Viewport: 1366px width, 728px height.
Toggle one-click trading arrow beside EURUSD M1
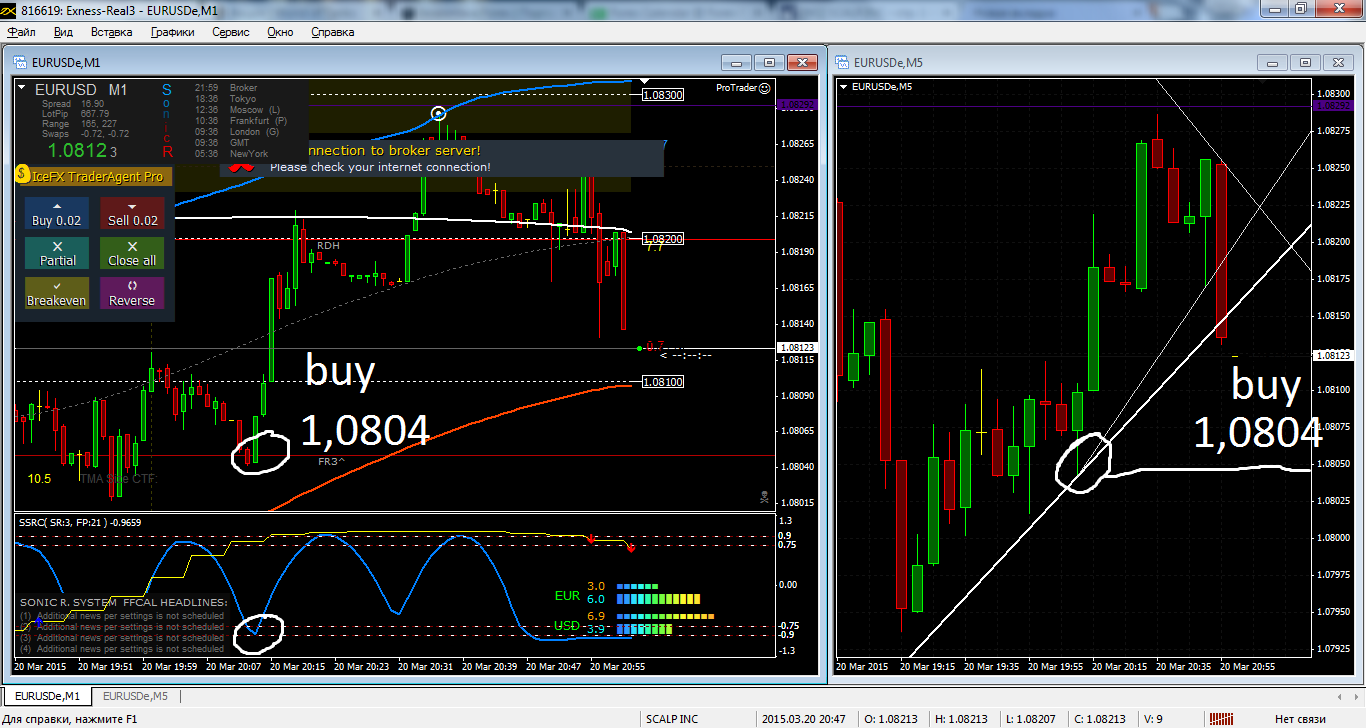click(23, 89)
